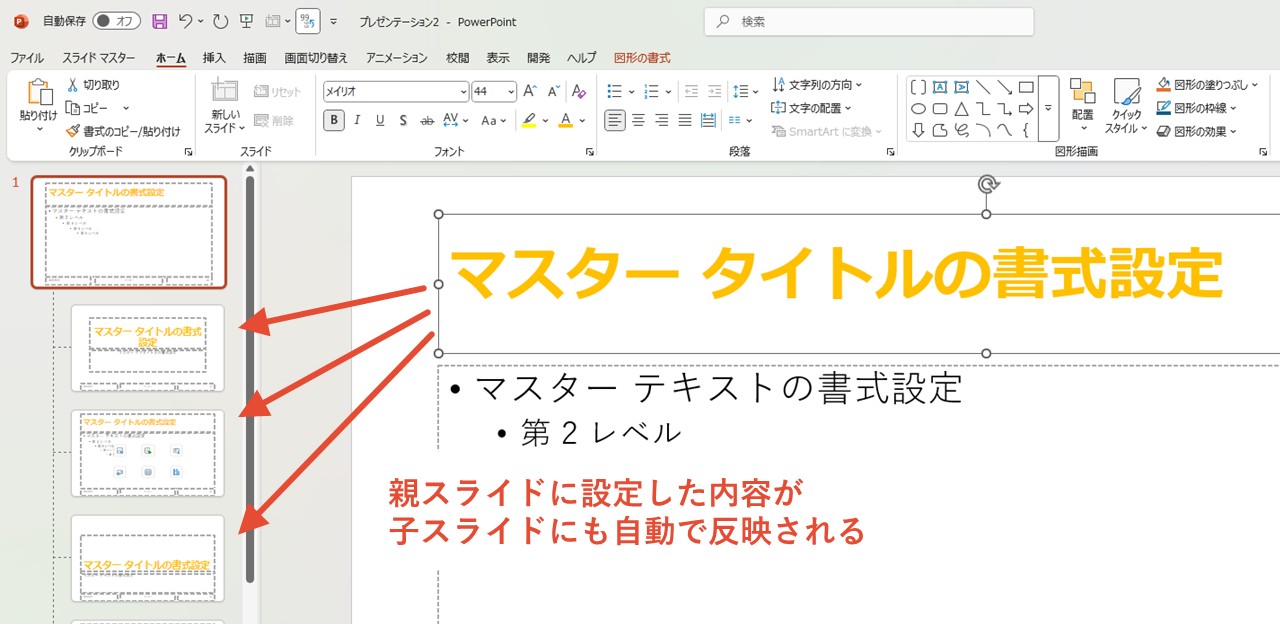The image size is (1280, 624).
Task: Insert the down block arrow shape
Action: click(918, 130)
